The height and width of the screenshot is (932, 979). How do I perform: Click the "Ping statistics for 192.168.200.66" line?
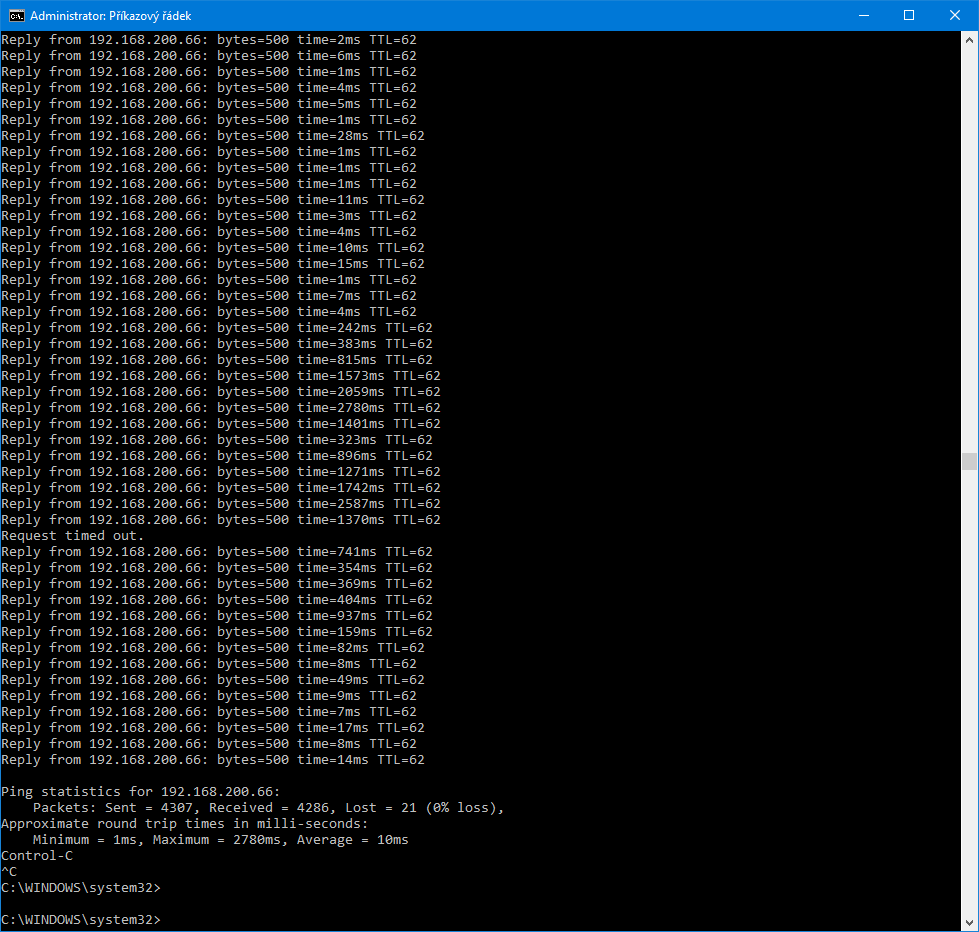click(141, 792)
